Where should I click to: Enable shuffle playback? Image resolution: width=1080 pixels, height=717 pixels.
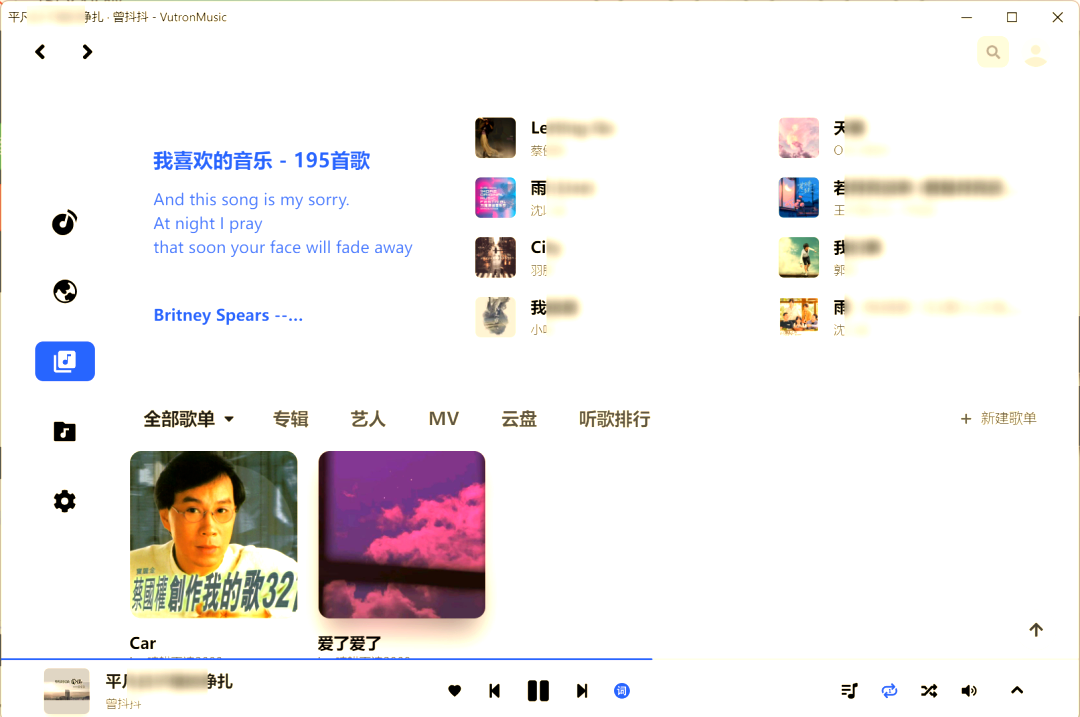point(928,690)
